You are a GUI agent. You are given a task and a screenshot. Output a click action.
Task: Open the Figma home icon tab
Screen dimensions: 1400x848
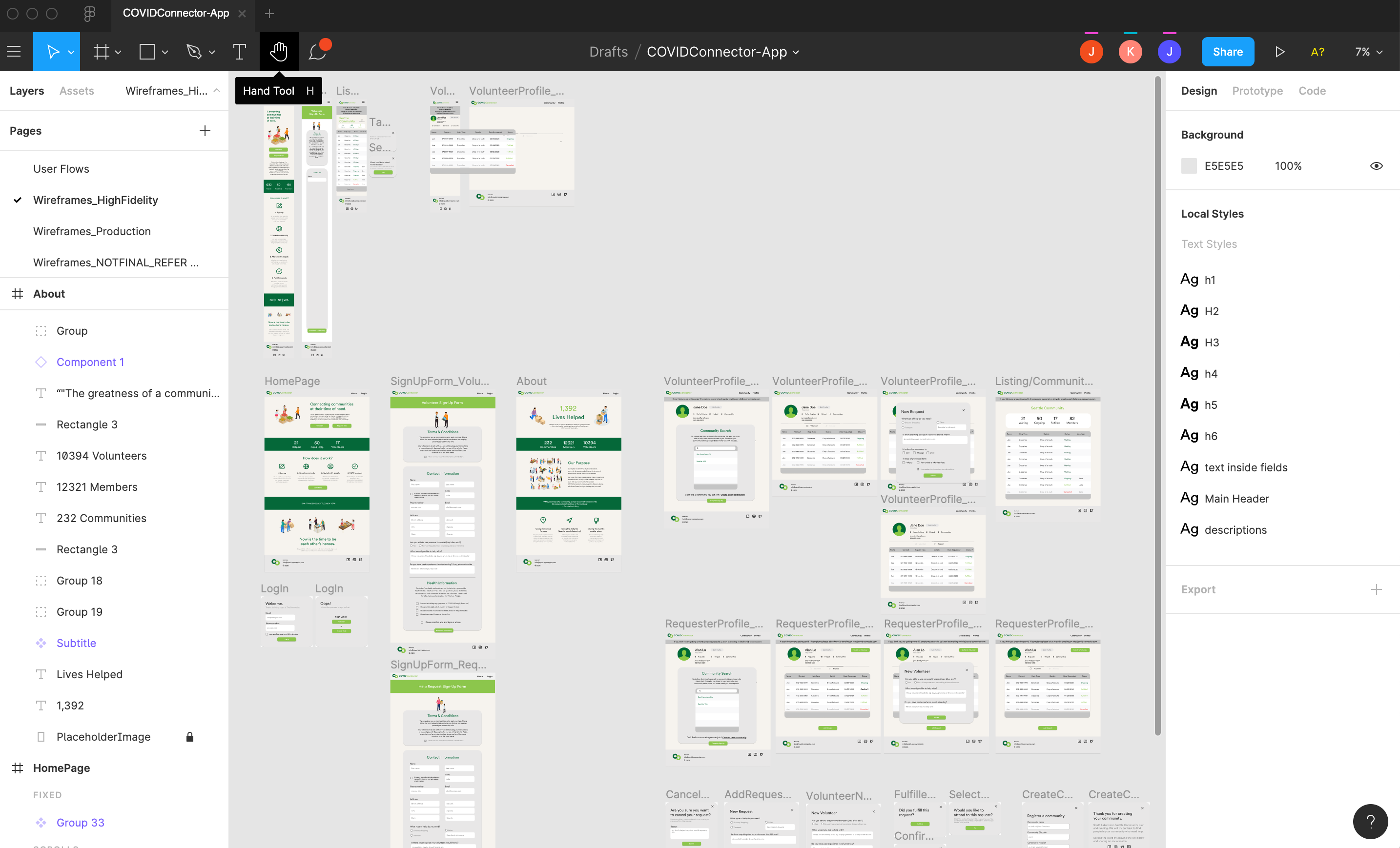89,14
